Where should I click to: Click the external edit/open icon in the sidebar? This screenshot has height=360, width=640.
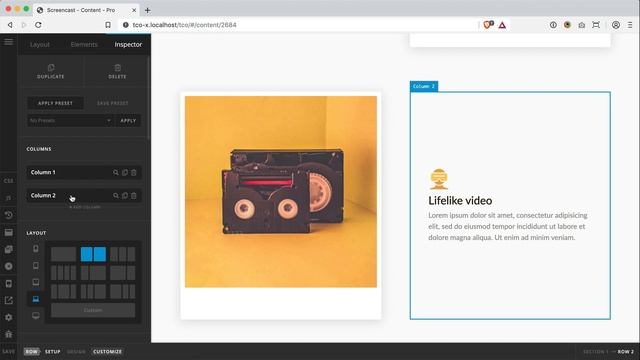[x=8, y=300]
